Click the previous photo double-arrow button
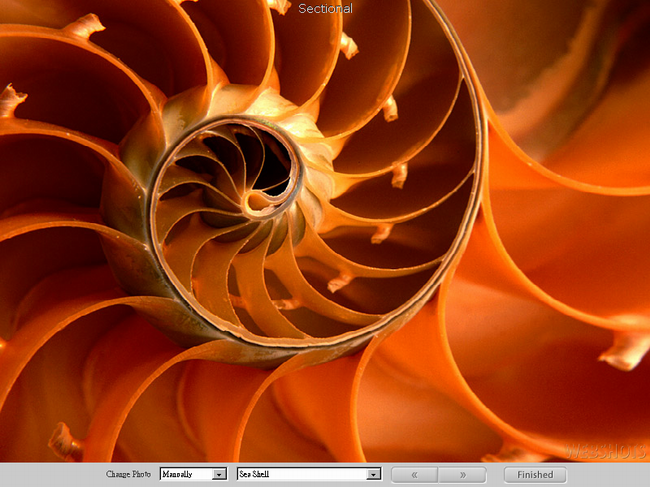The image size is (650, 487). 414,475
